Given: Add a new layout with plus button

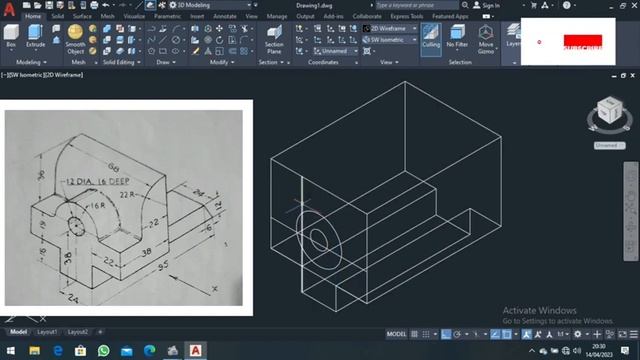Looking at the screenshot, I should coord(100,332).
